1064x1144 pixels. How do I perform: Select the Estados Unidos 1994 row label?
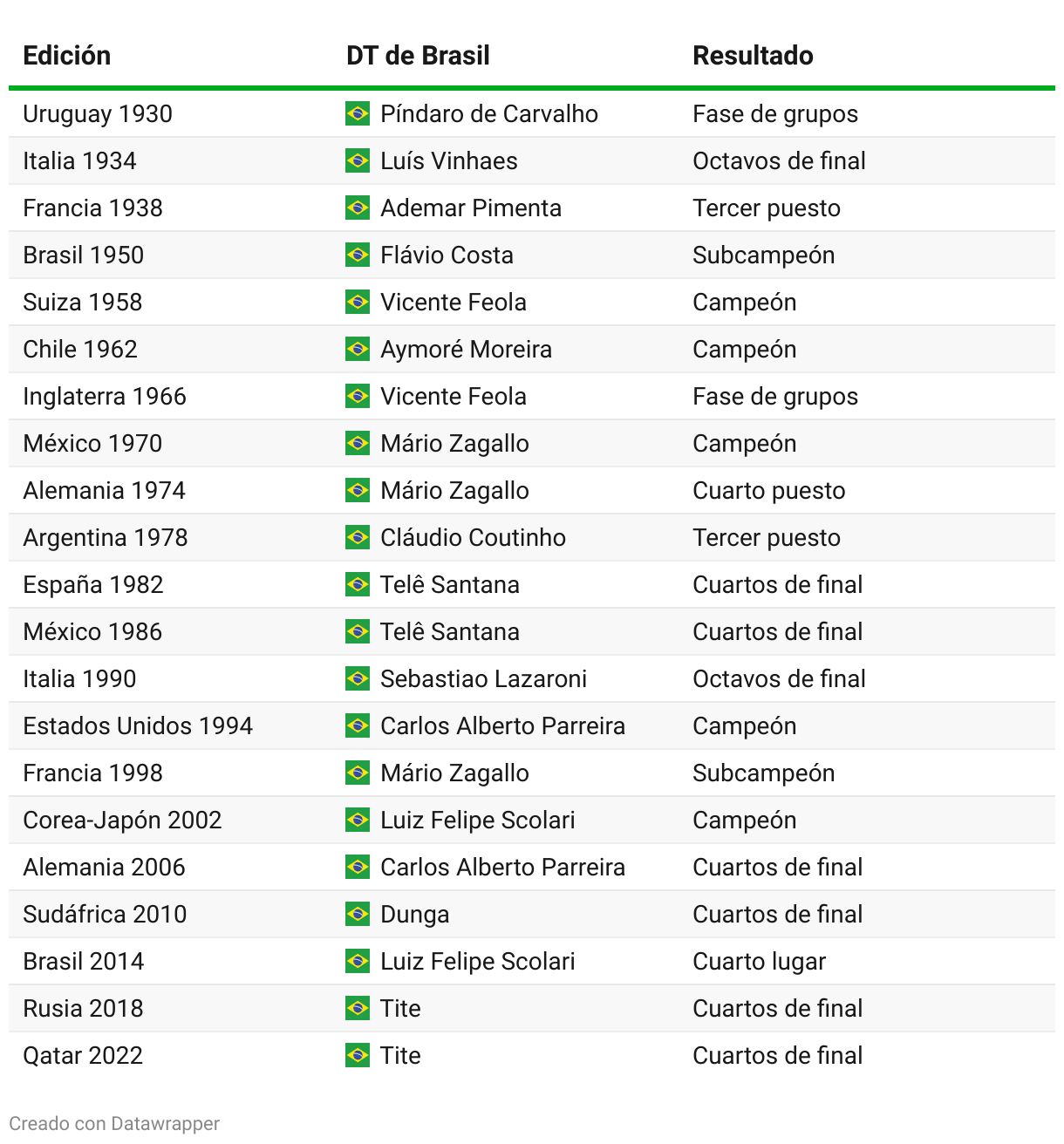coord(138,725)
